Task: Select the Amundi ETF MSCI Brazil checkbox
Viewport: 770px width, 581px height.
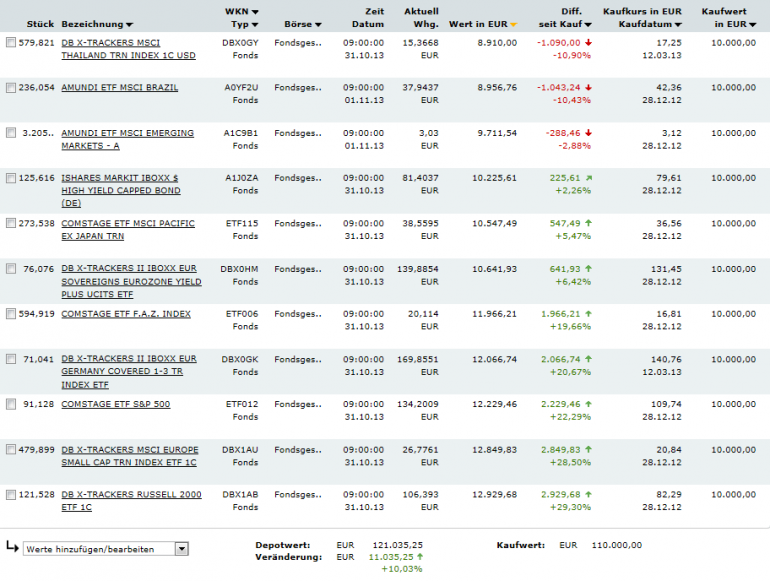Action: [x=11, y=88]
